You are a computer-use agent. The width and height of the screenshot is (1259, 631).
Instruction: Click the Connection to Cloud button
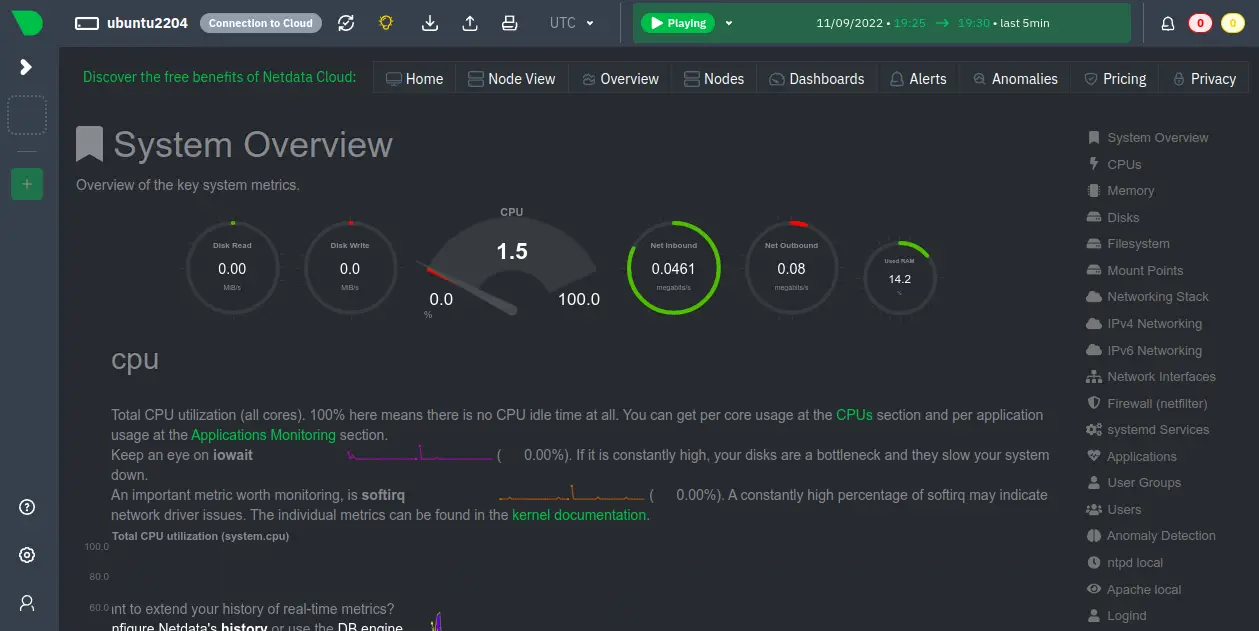[x=260, y=23]
